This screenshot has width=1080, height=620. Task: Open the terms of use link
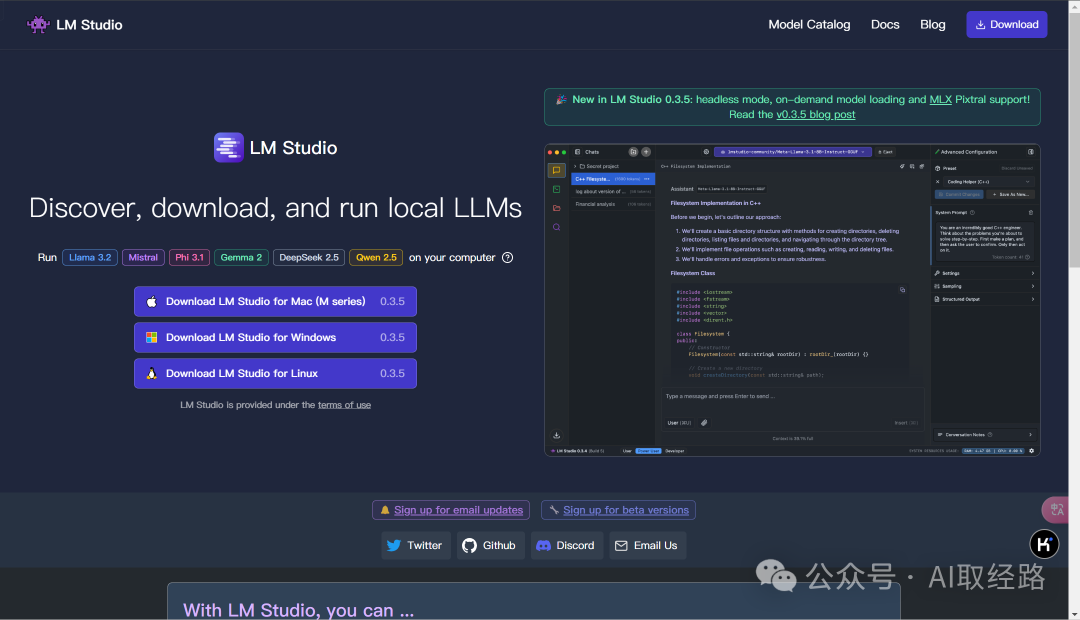coord(344,405)
